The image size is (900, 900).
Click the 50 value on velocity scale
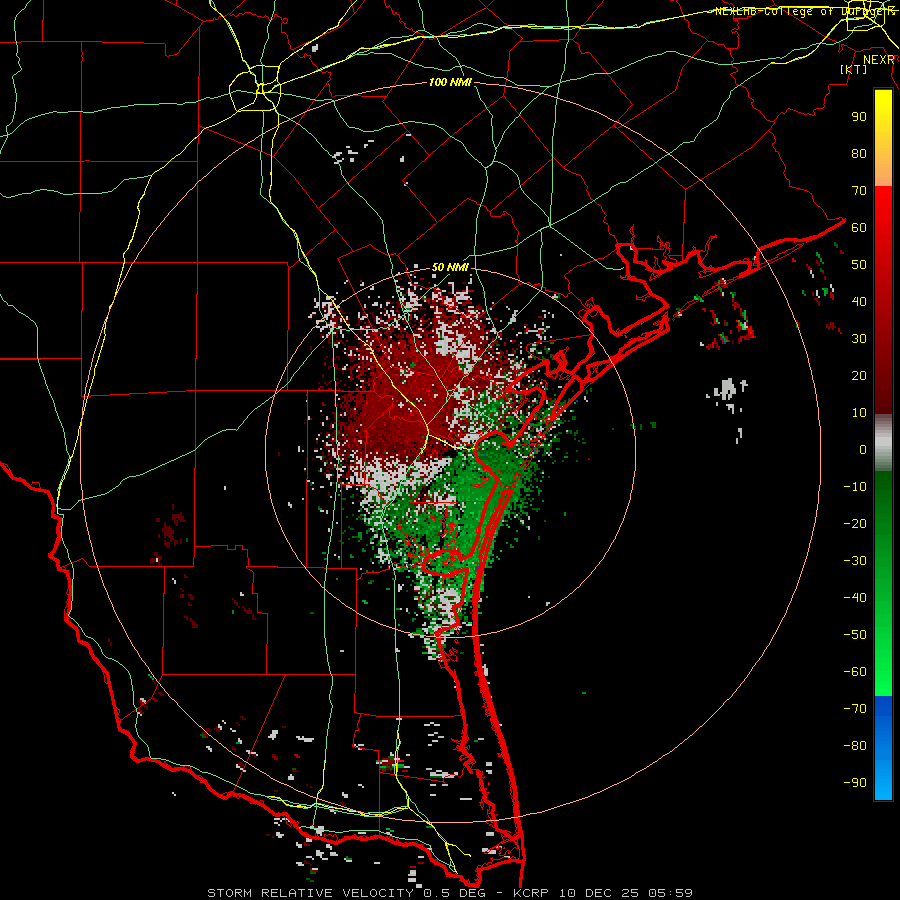pyautogui.click(x=859, y=265)
